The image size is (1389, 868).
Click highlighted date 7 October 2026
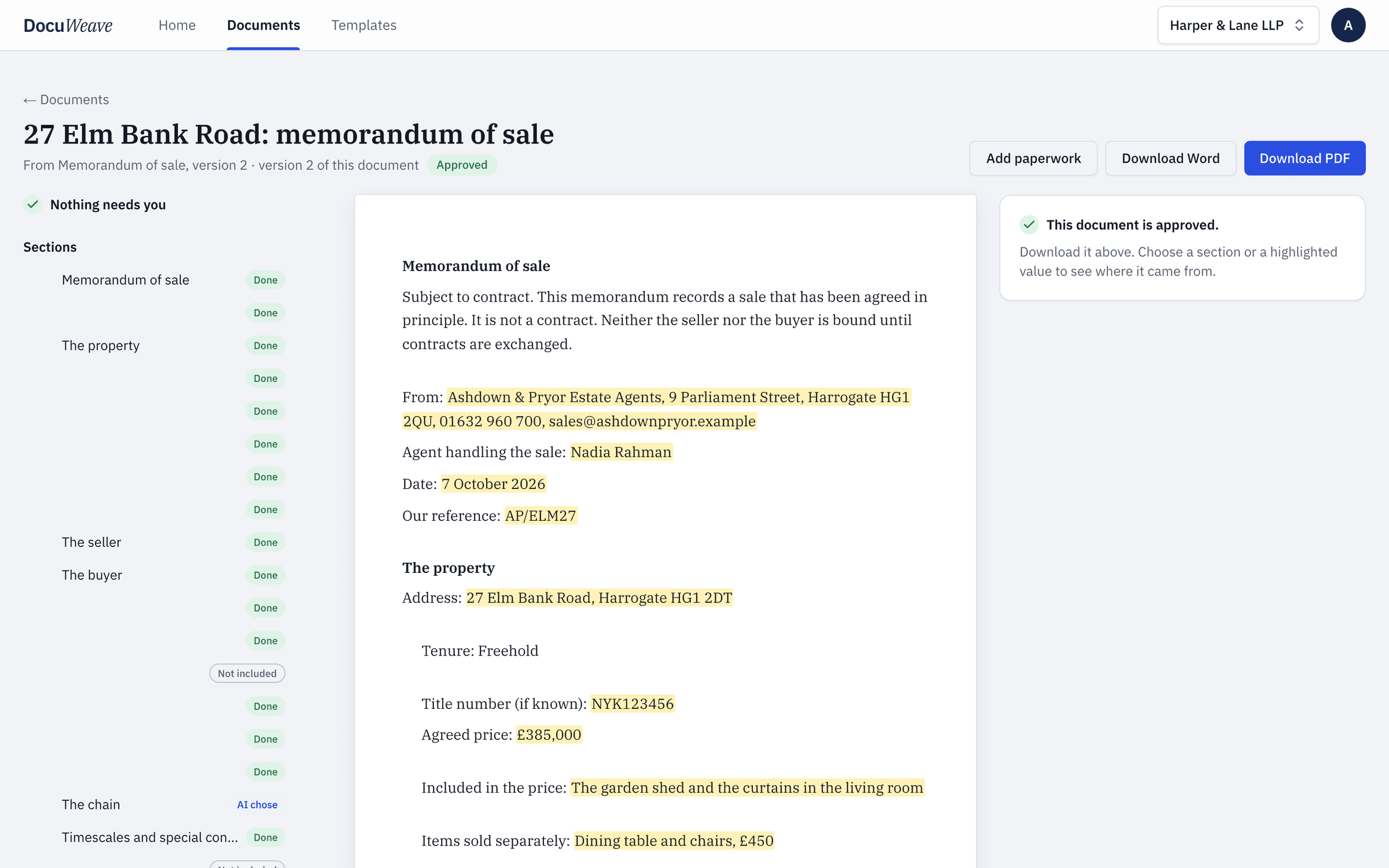494,484
